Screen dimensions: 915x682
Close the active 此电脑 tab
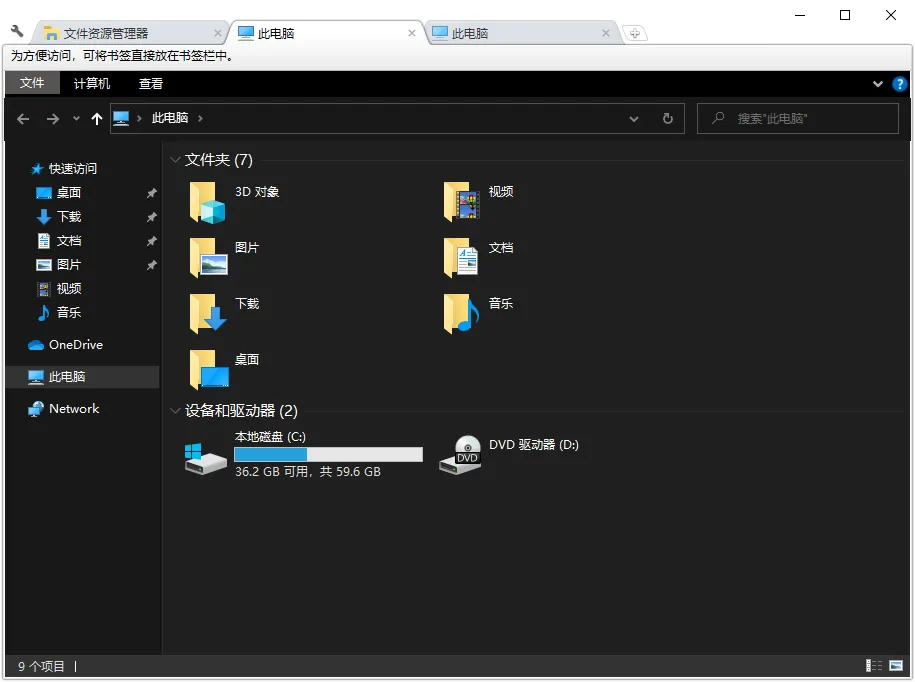[412, 33]
